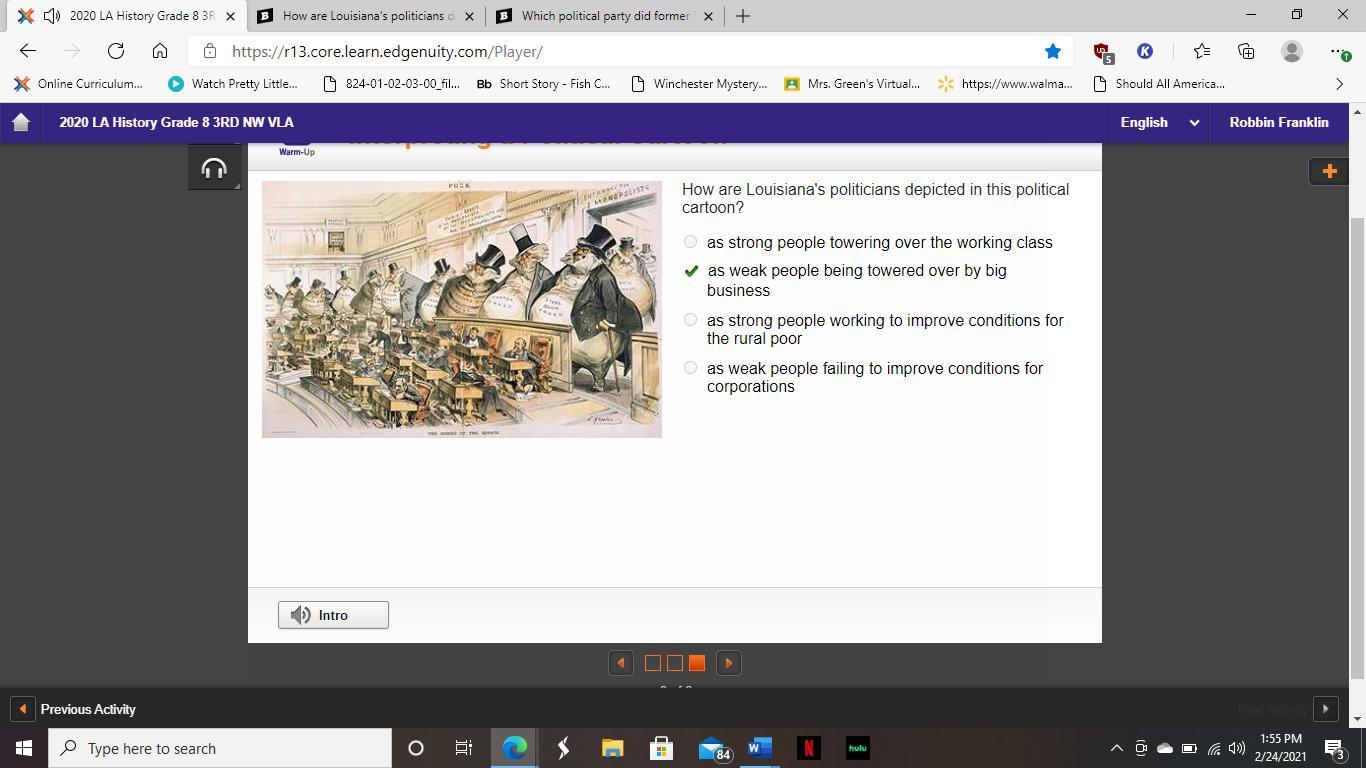Image resolution: width=1366 pixels, height=768 pixels.
Task: Open Word from the taskbar
Action: click(759, 748)
